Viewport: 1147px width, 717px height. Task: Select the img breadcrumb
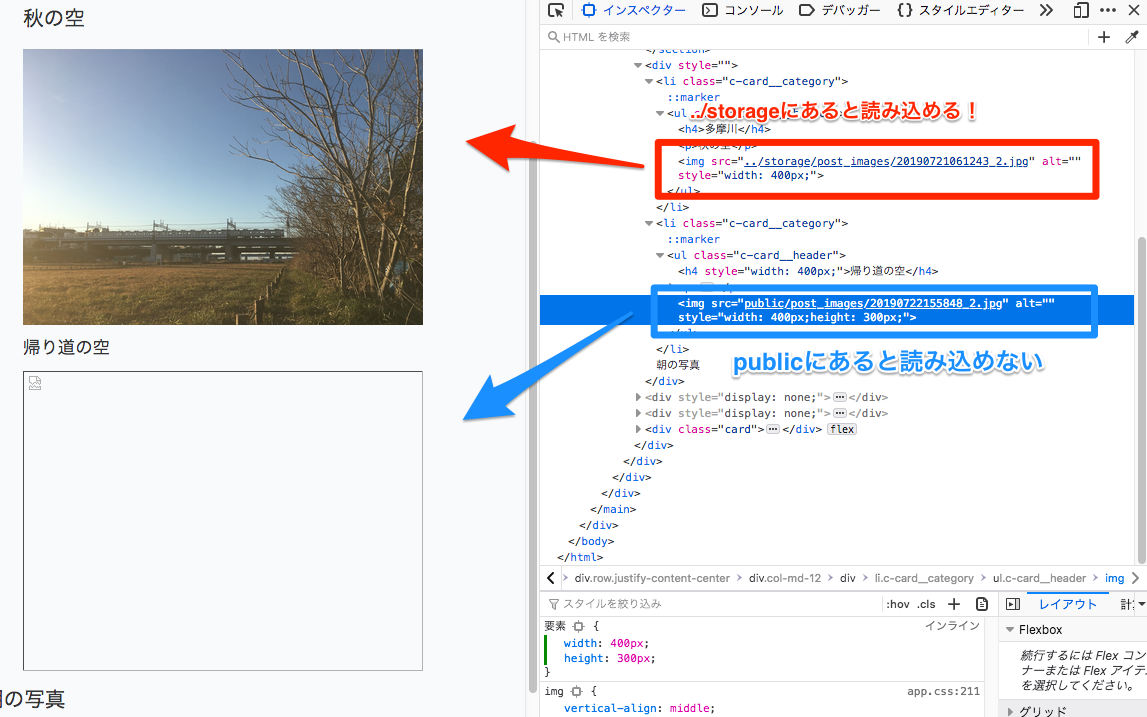1114,578
